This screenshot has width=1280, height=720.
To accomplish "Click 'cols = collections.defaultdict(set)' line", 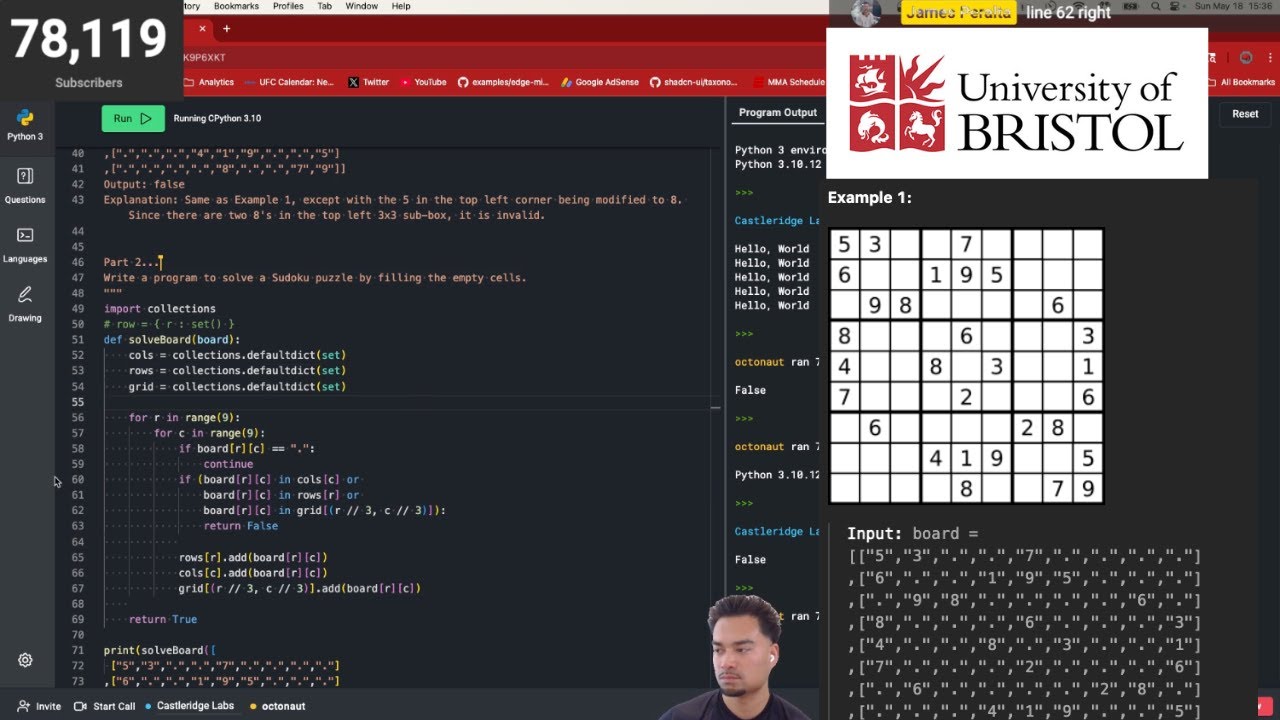I will [237, 355].
